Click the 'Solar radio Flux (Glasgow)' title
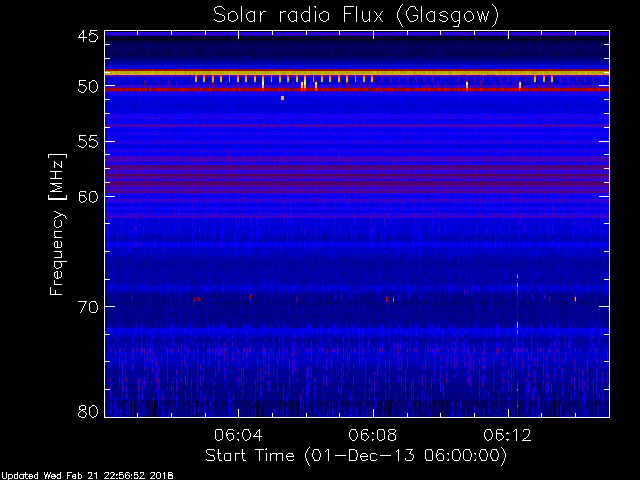Viewport: 640px width, 480px height. (x=356, y=16)
